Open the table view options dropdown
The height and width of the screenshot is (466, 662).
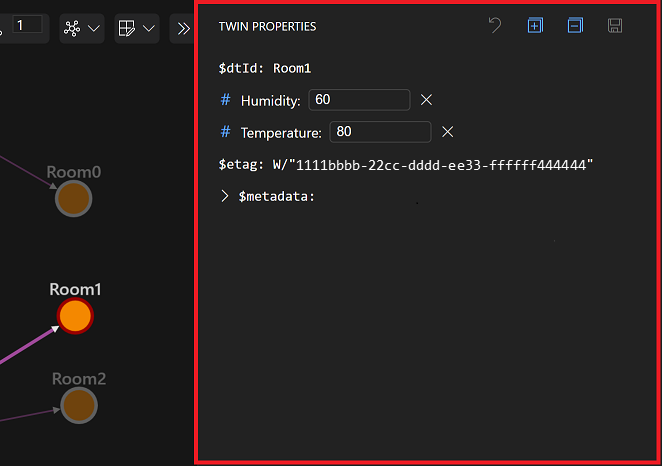point(136,28)
